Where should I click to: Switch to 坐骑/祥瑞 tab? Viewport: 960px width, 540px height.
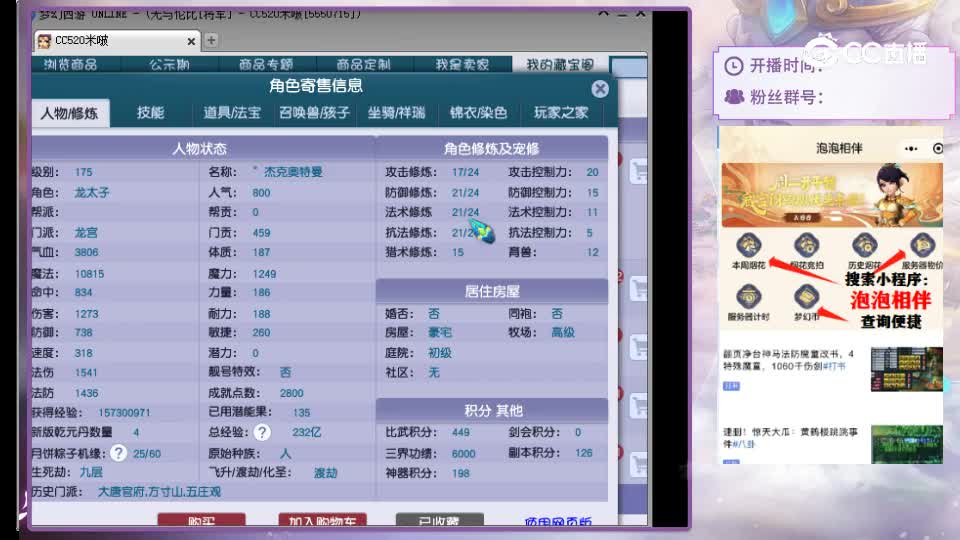pos(396,113)
